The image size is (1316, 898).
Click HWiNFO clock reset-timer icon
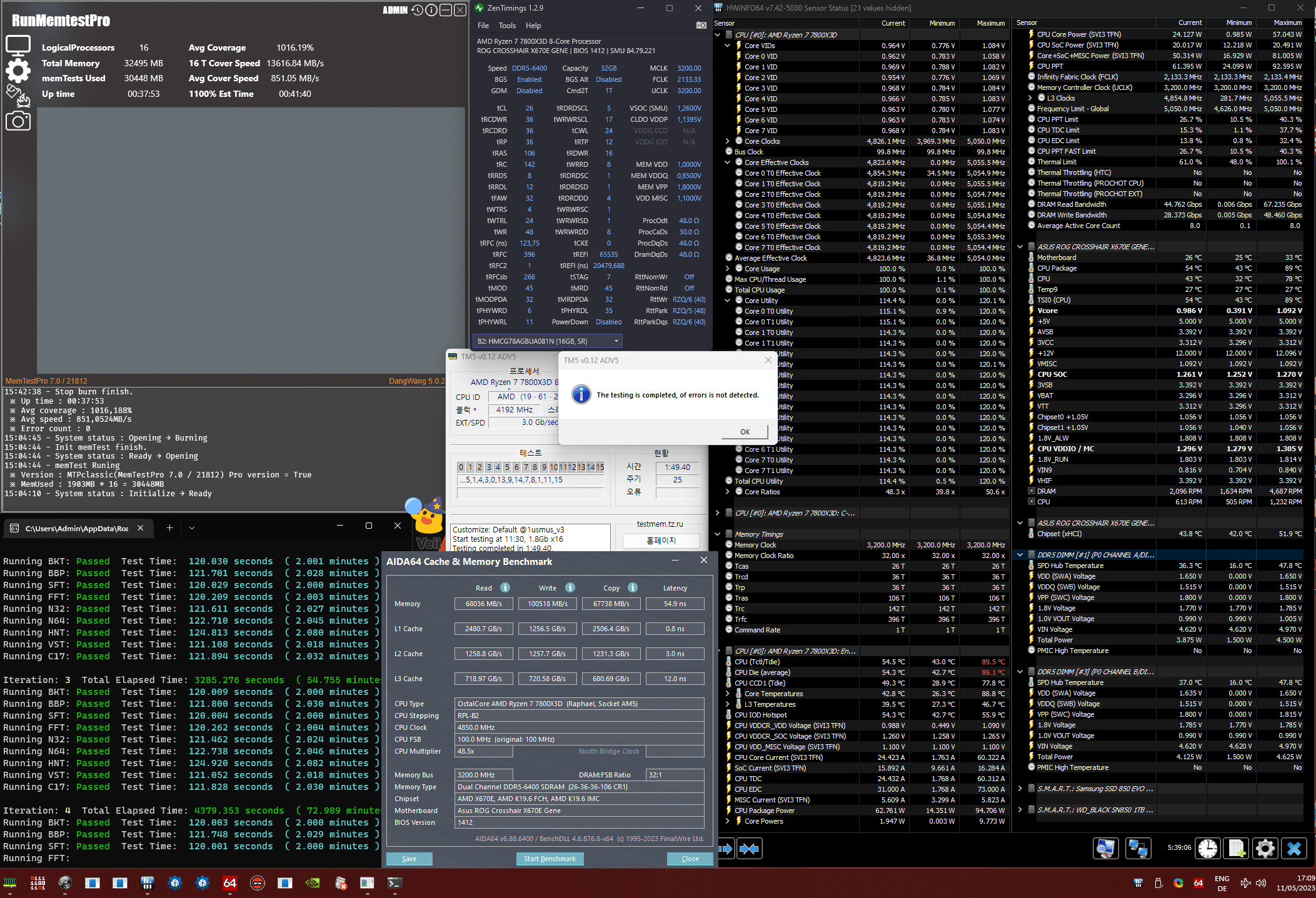1208,848
